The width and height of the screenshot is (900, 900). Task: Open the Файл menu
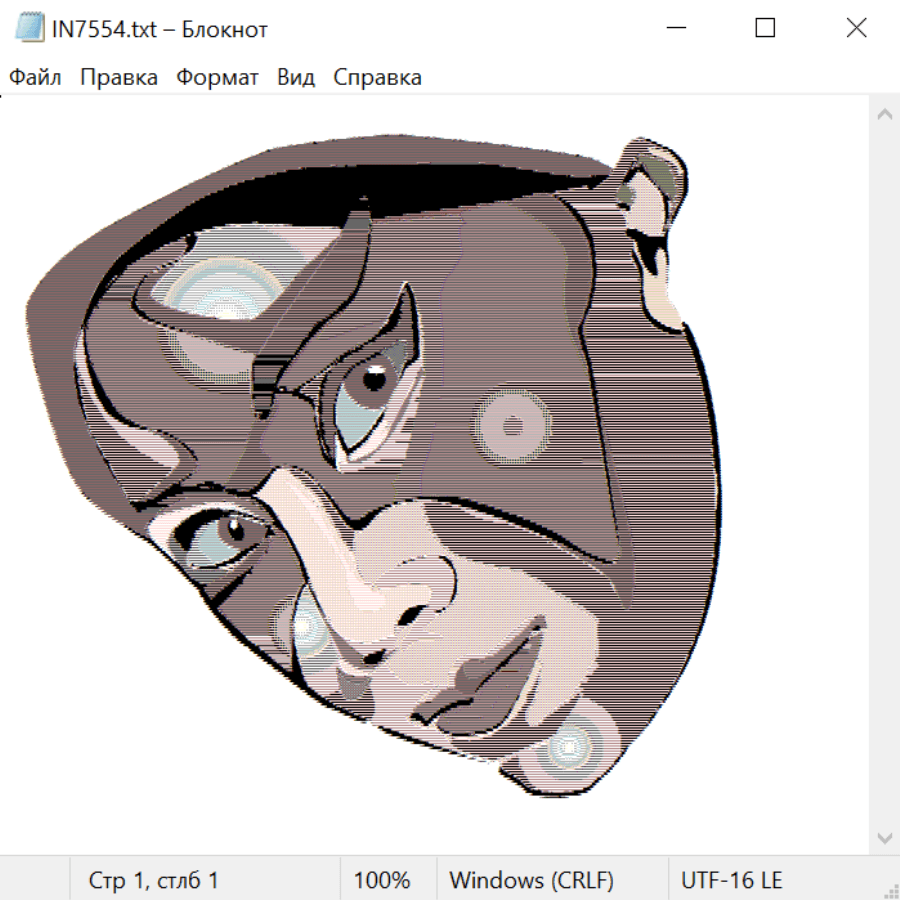click(35, 78)
